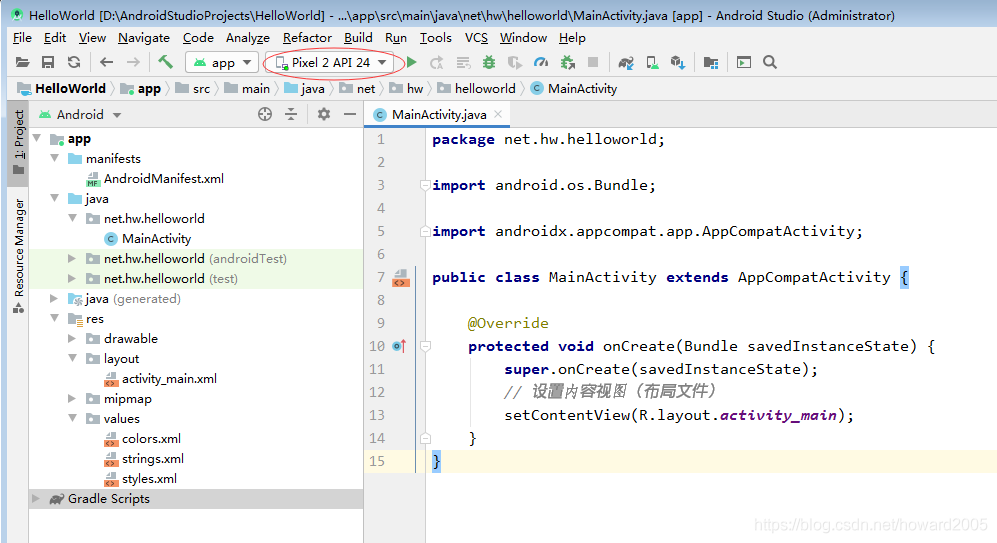Open the Android project view dropdown
The height and width of the screenshot is (543, 997).
[80, 114]
